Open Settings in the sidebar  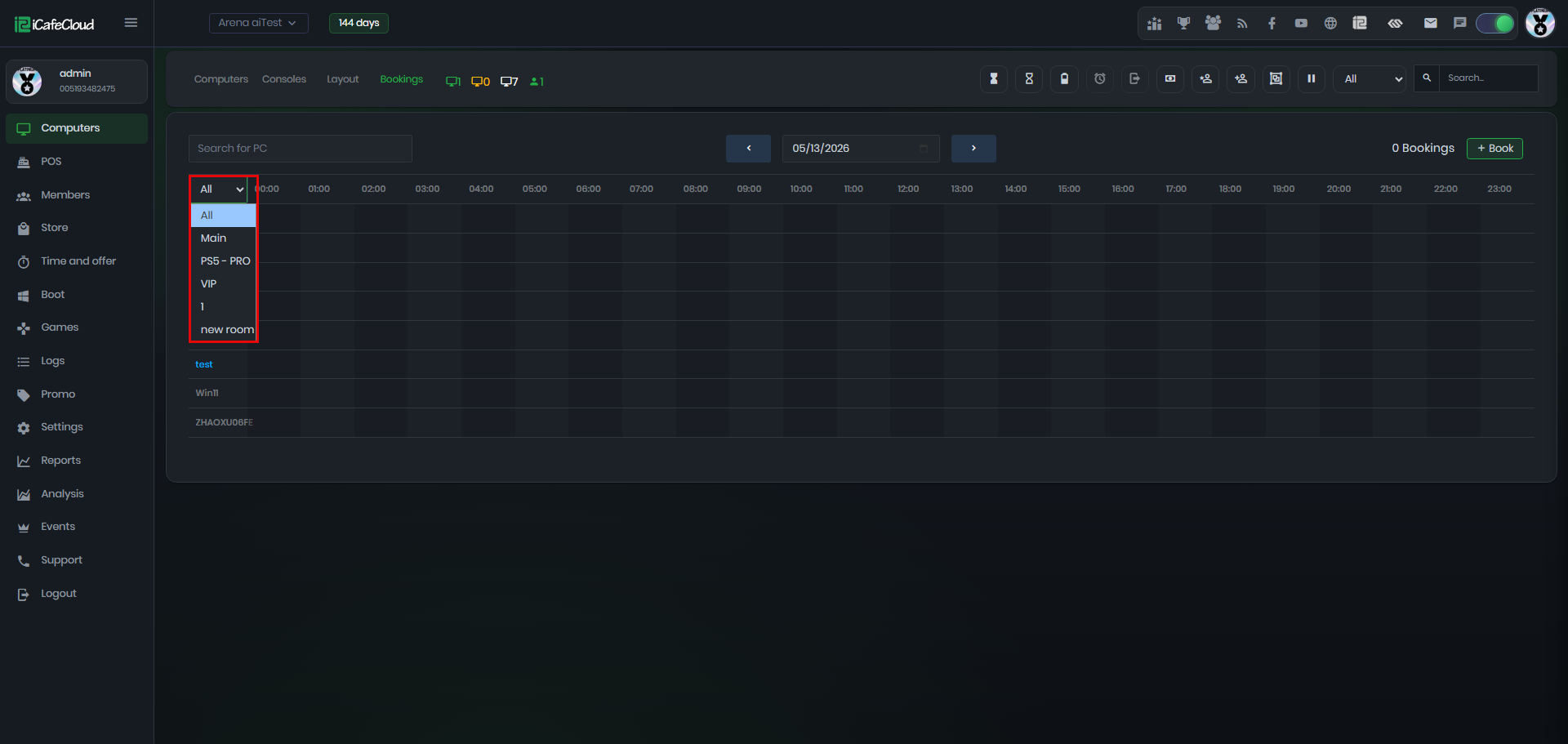coord(77,427)
